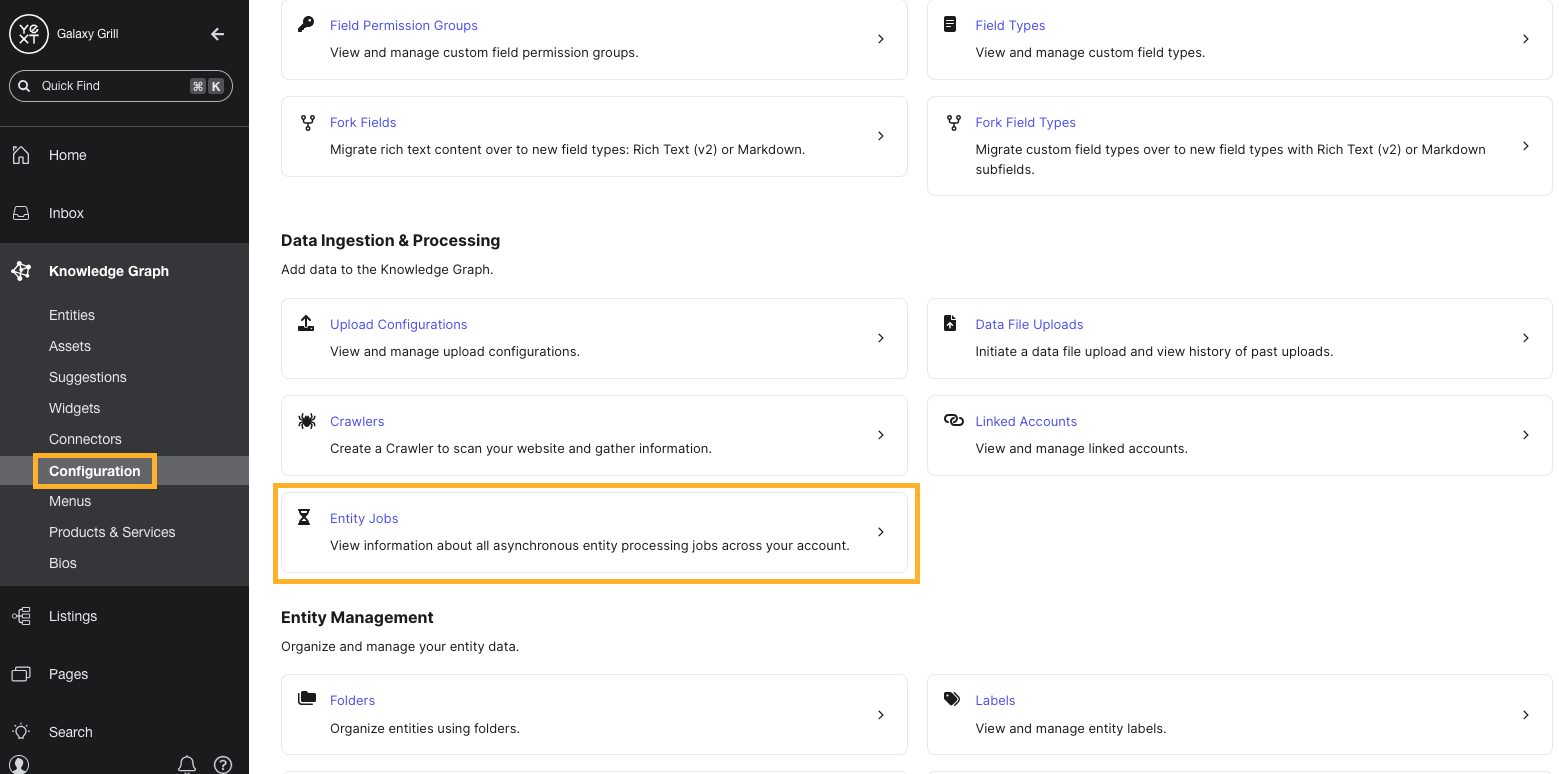Image resolution: width=1559 pixels, height=774 pixels.
Task: Click chevron on Folders card
Action: point(880,715)
